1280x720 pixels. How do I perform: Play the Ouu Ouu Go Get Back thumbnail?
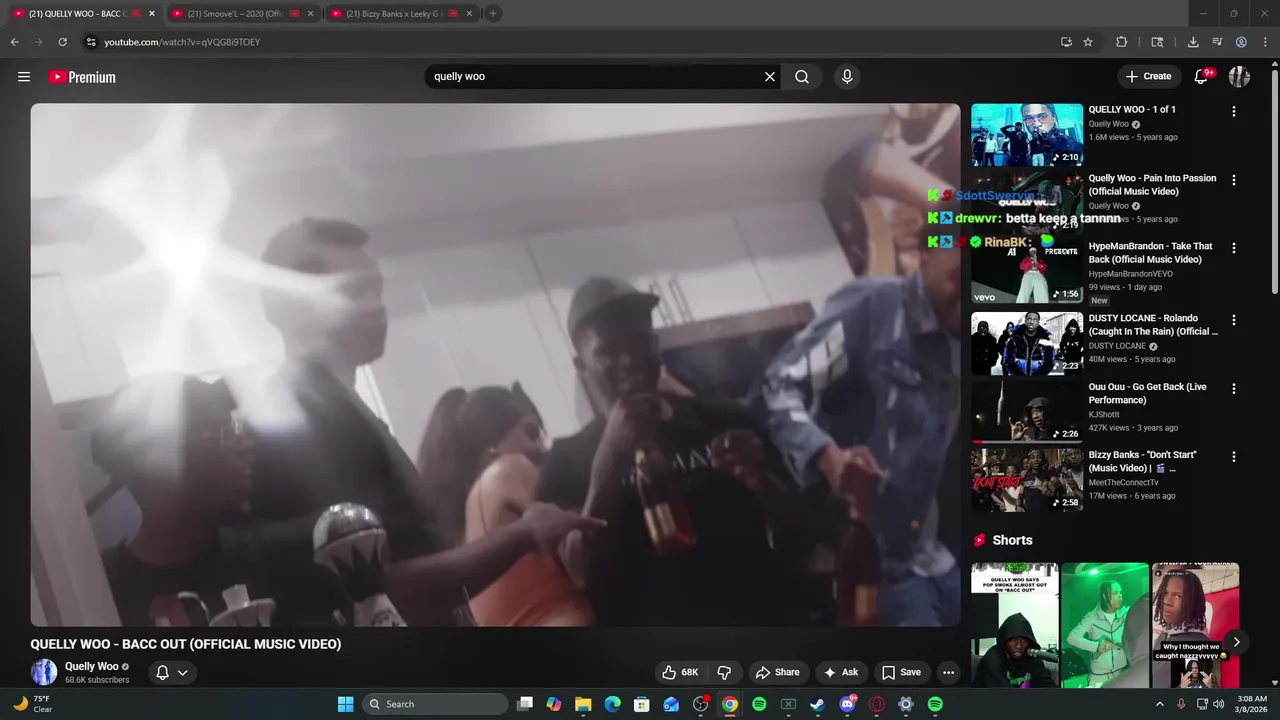[1027, 411]
